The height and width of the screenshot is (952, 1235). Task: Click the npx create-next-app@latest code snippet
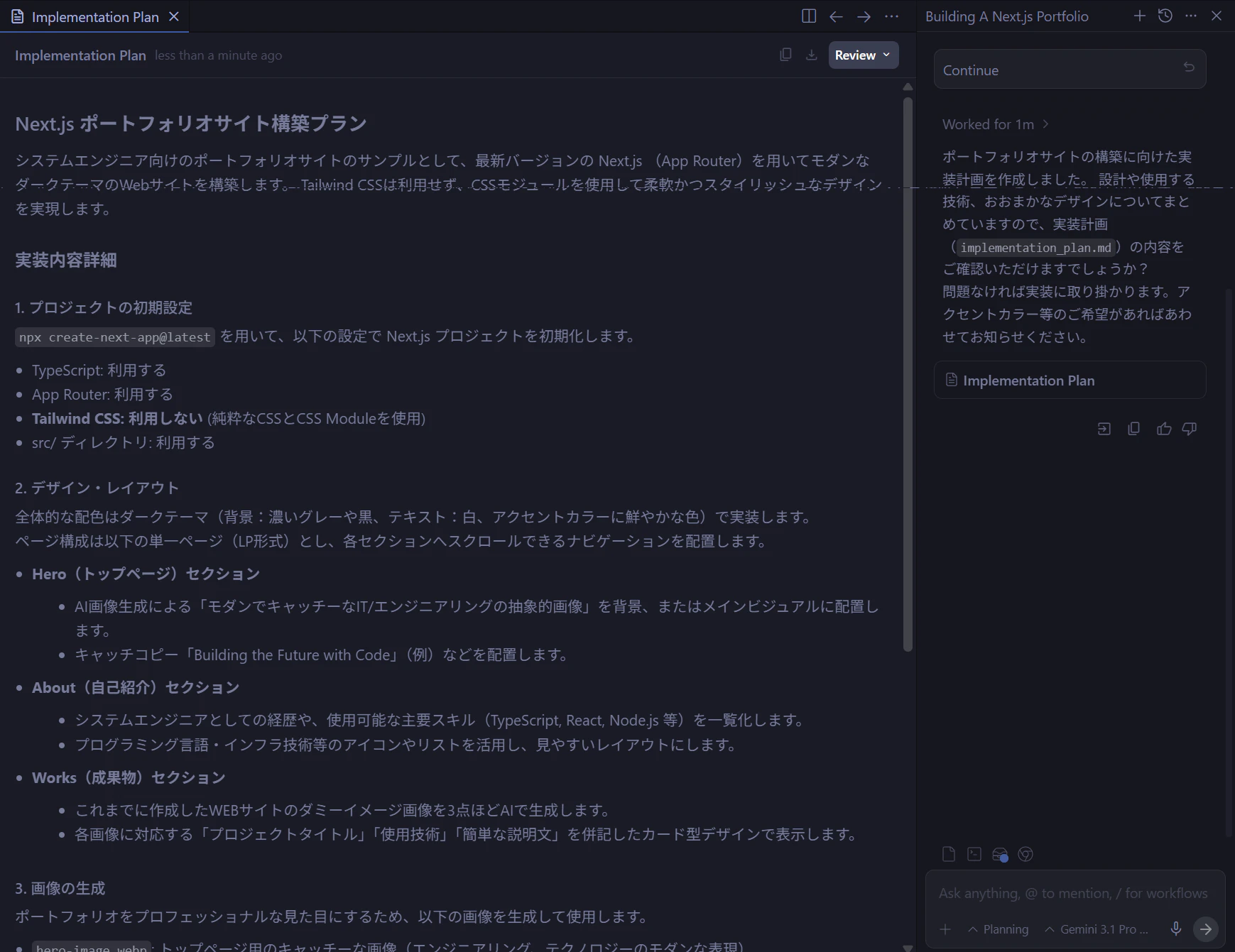[x=115, y=337]
